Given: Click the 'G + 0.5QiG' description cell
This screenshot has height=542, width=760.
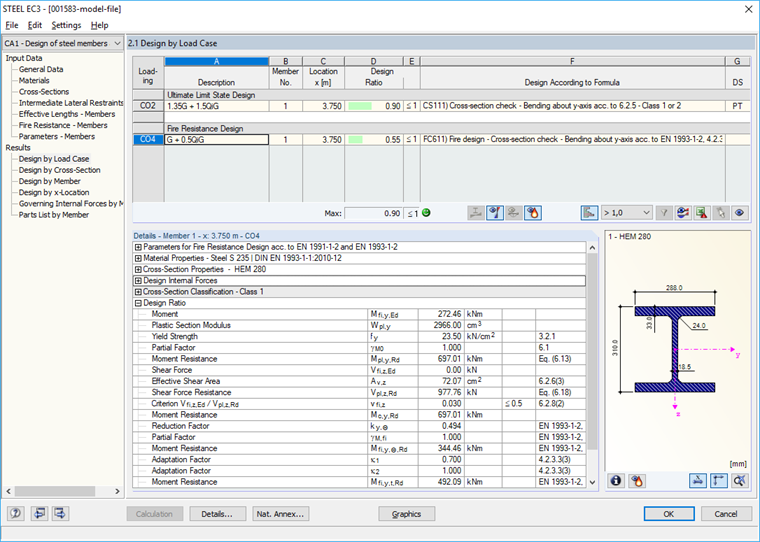Looking at the screenshot, I should (217, 140).
